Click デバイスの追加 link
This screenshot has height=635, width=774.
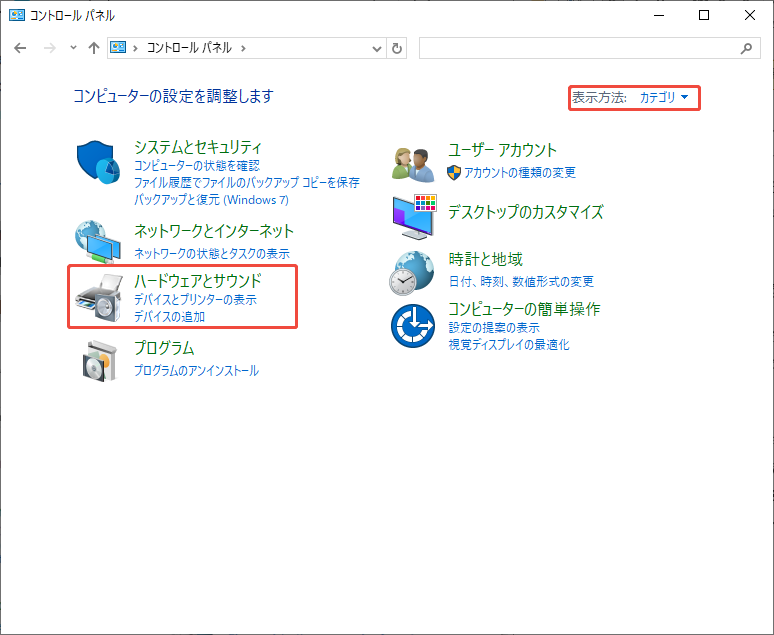tap(169, 317)
